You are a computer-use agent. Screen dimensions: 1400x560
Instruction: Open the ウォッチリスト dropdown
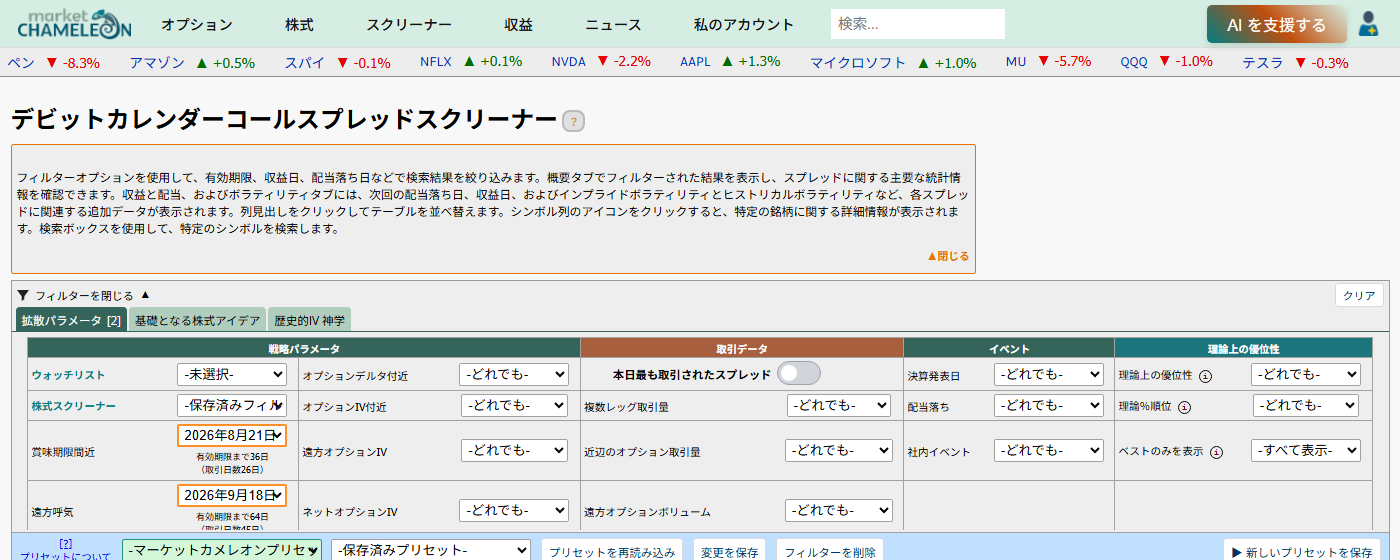(x=232, y=374)
